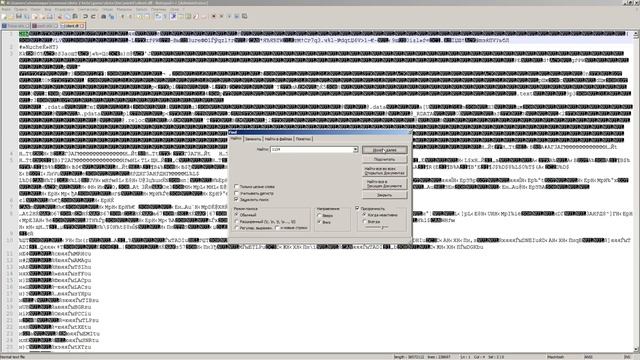Toggle the Show All Characters icon

coord(165,16)
